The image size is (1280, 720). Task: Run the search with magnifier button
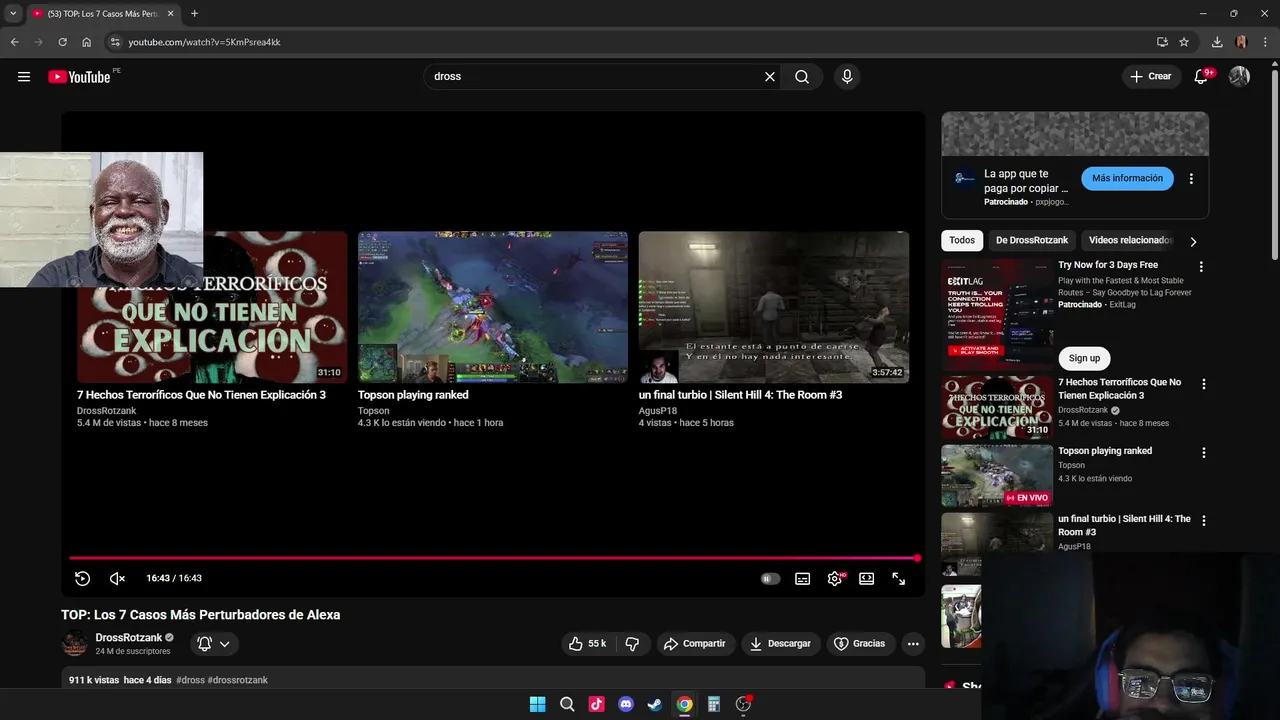pos(802,77)
